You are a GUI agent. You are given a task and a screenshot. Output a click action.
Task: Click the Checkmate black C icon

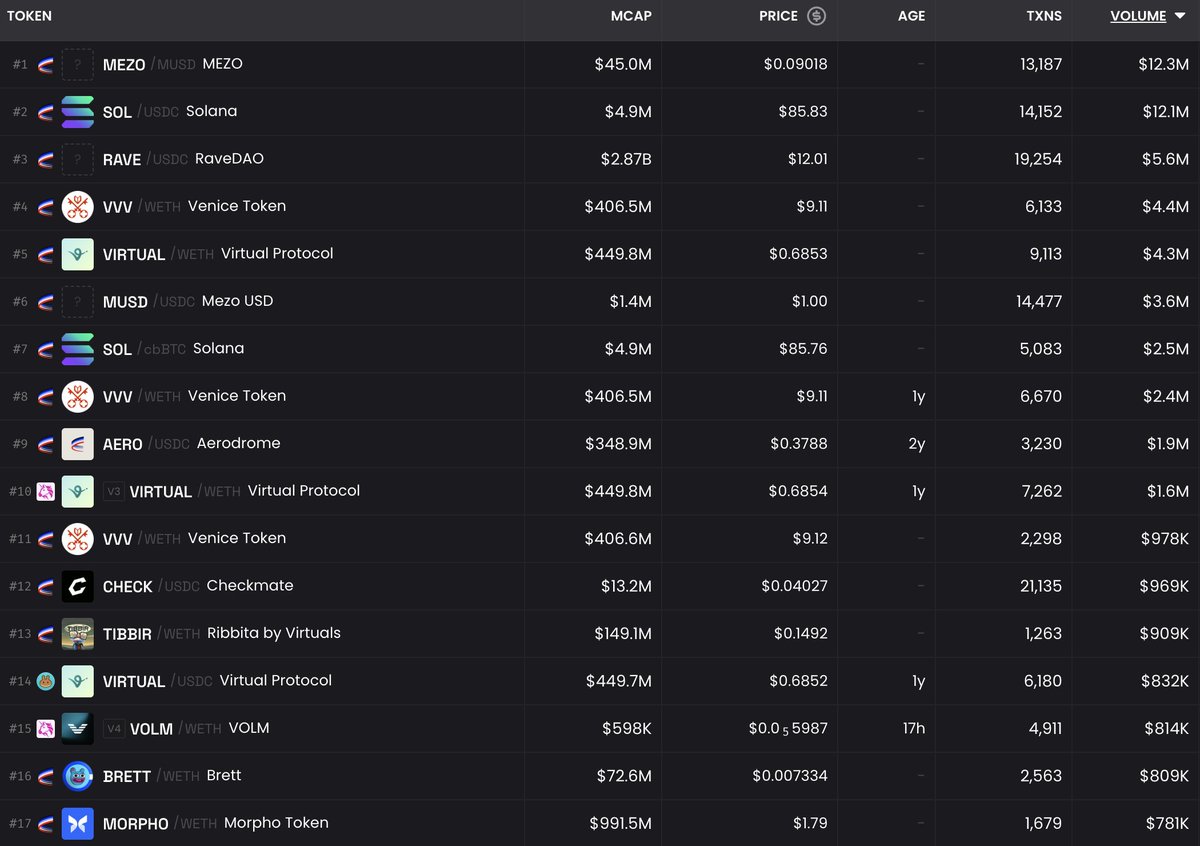(x=77, y=586)
